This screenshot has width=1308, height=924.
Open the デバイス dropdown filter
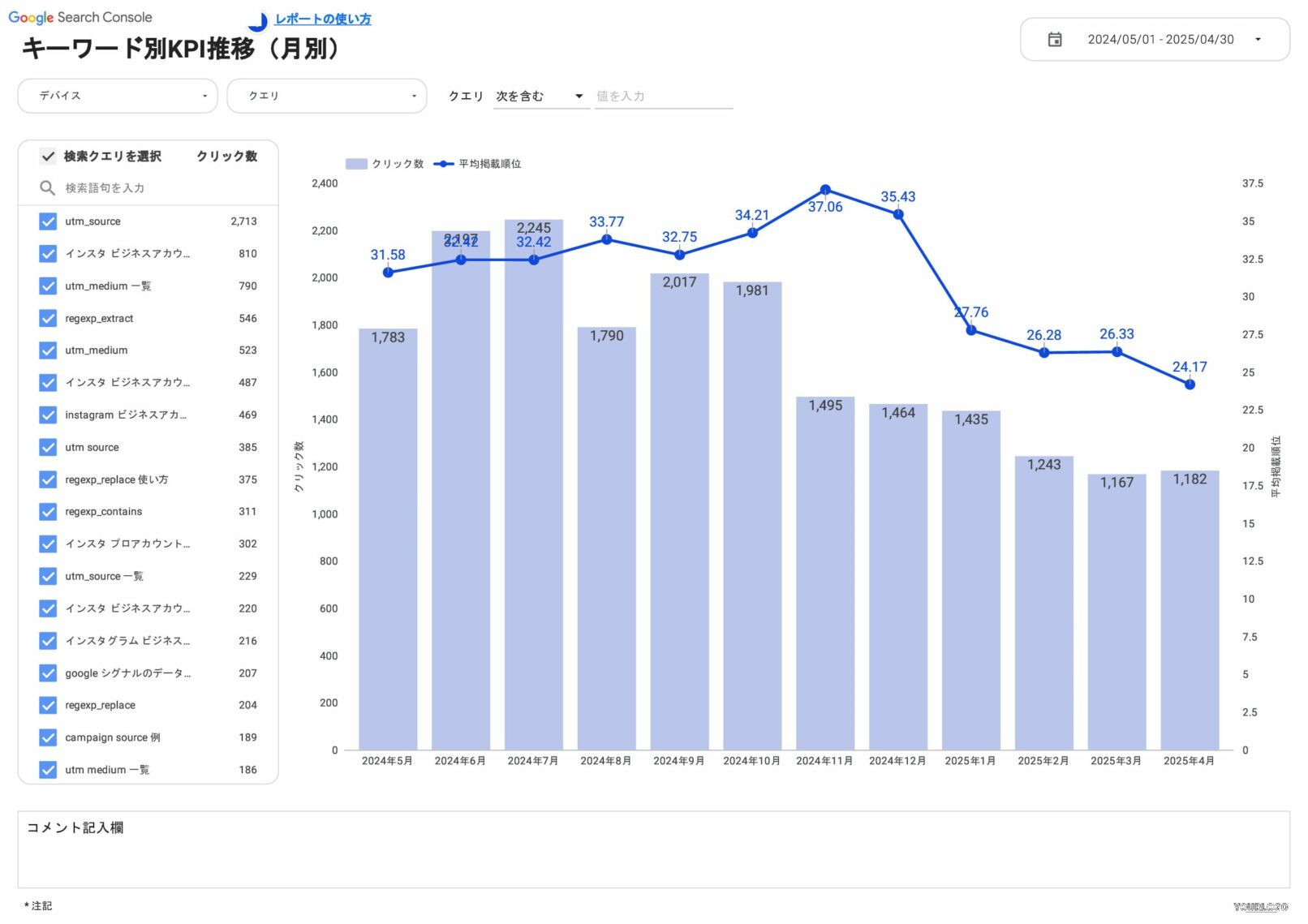pyautogui.click(x=118, y=96)
